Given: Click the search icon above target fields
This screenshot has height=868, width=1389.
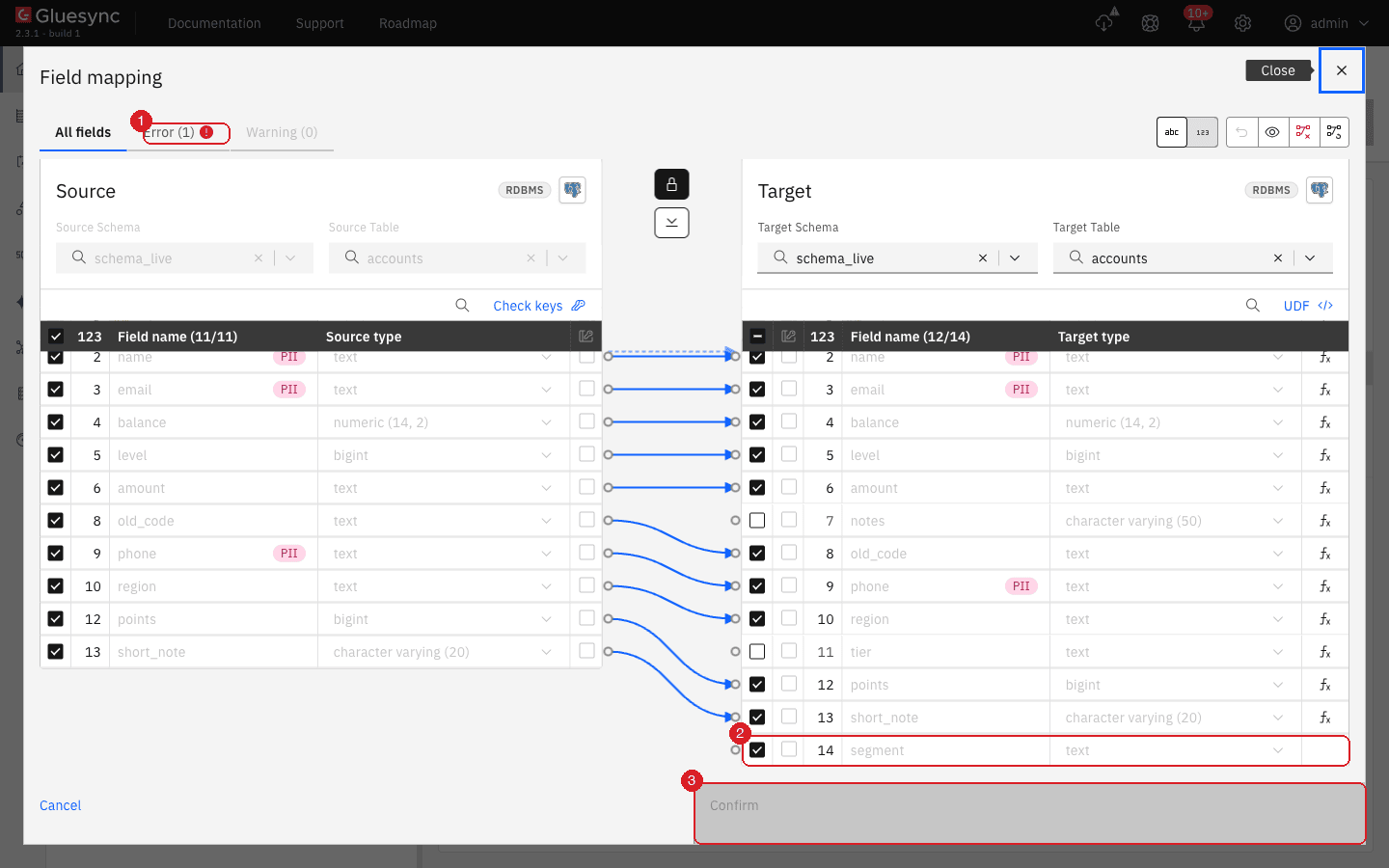Looking at the screenshot, I should (1252, 306).
